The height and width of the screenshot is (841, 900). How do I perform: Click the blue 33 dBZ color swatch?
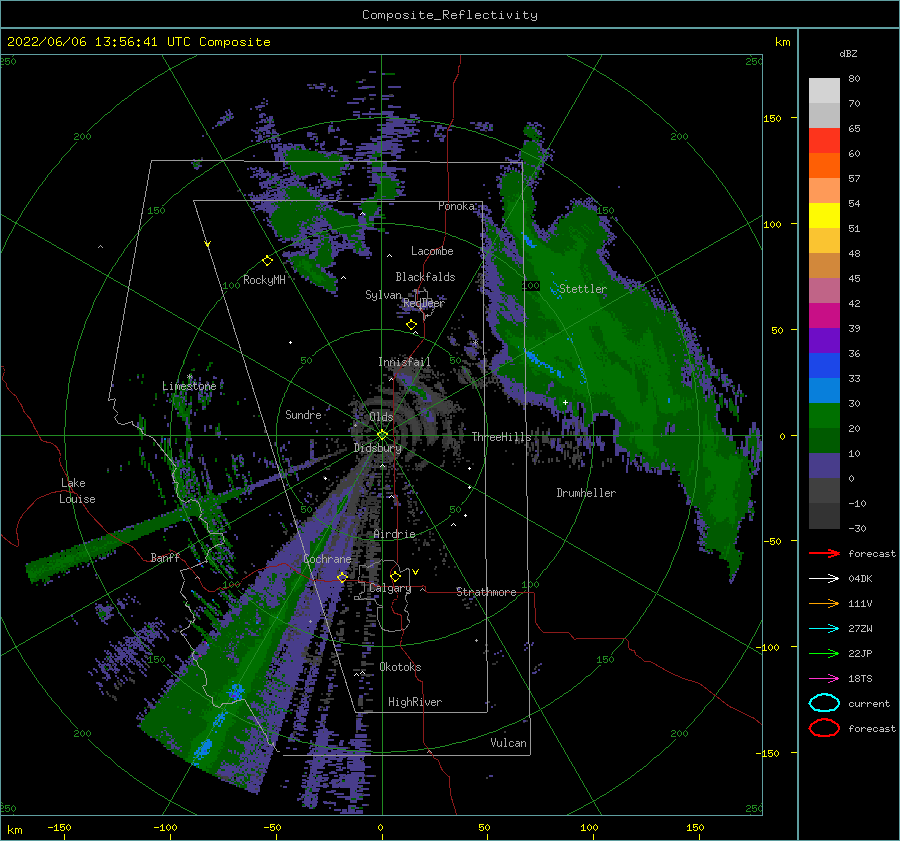coord(824,365)
